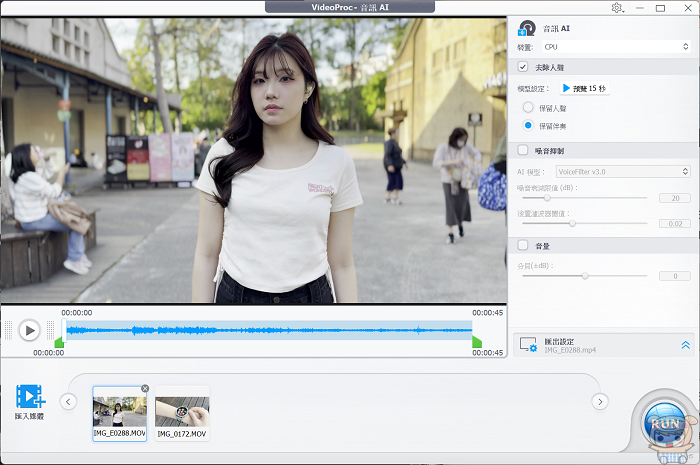
Task: Remove IMG_E0288.MOV with its X icon
Action: click(145, 388)
